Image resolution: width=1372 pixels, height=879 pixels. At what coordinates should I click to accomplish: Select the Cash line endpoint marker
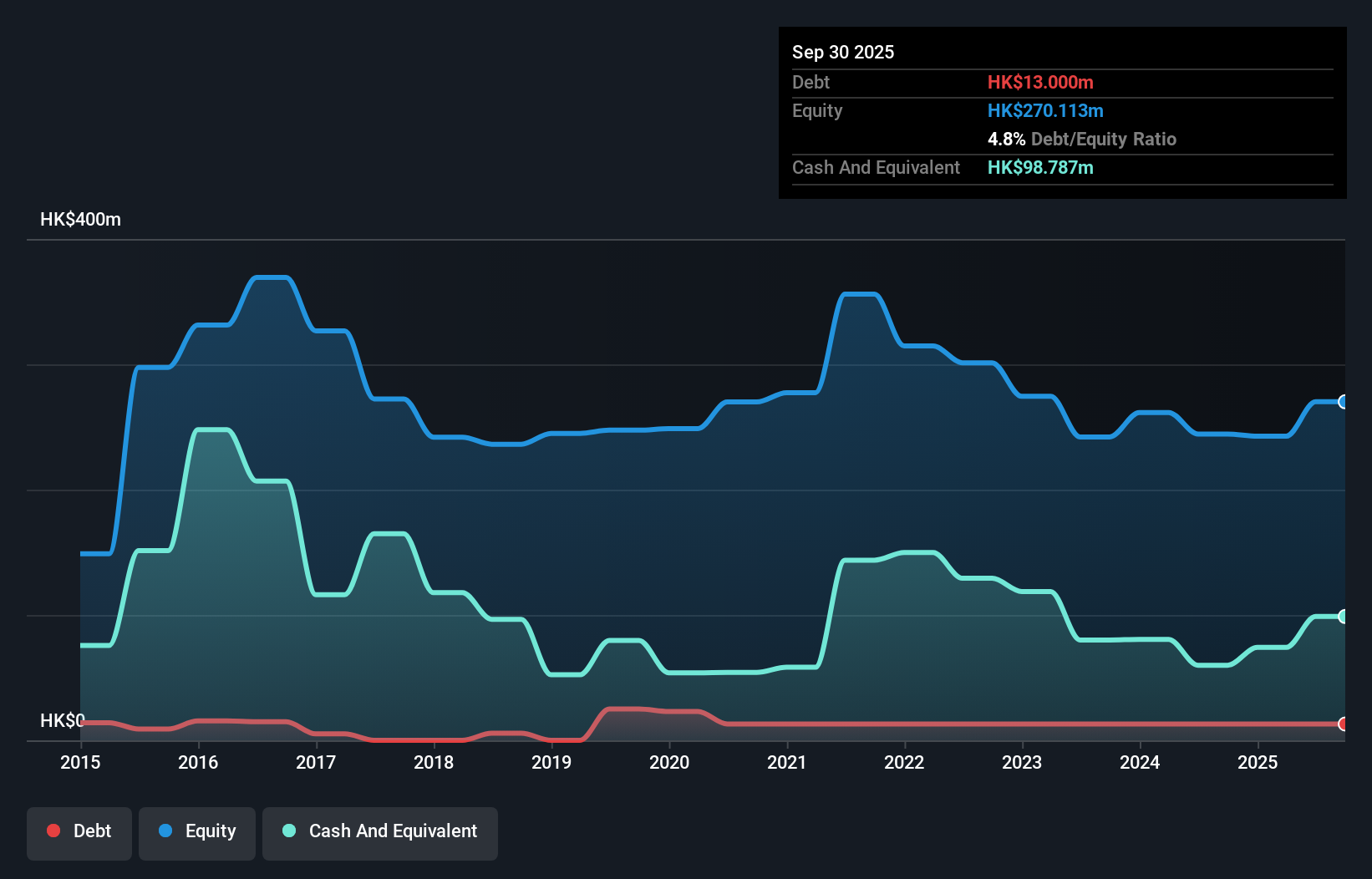pyautogui.click(x=1344, y=617)
